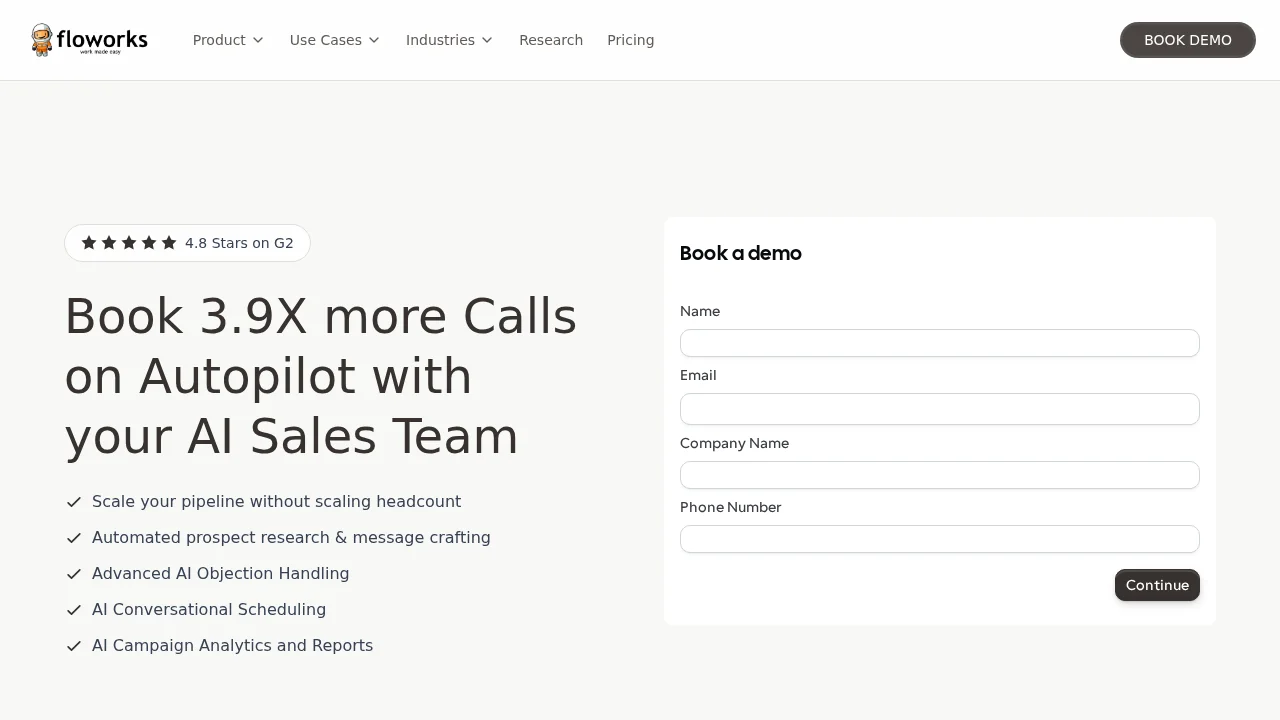Click the fifth star in the G2 rating

169,242
